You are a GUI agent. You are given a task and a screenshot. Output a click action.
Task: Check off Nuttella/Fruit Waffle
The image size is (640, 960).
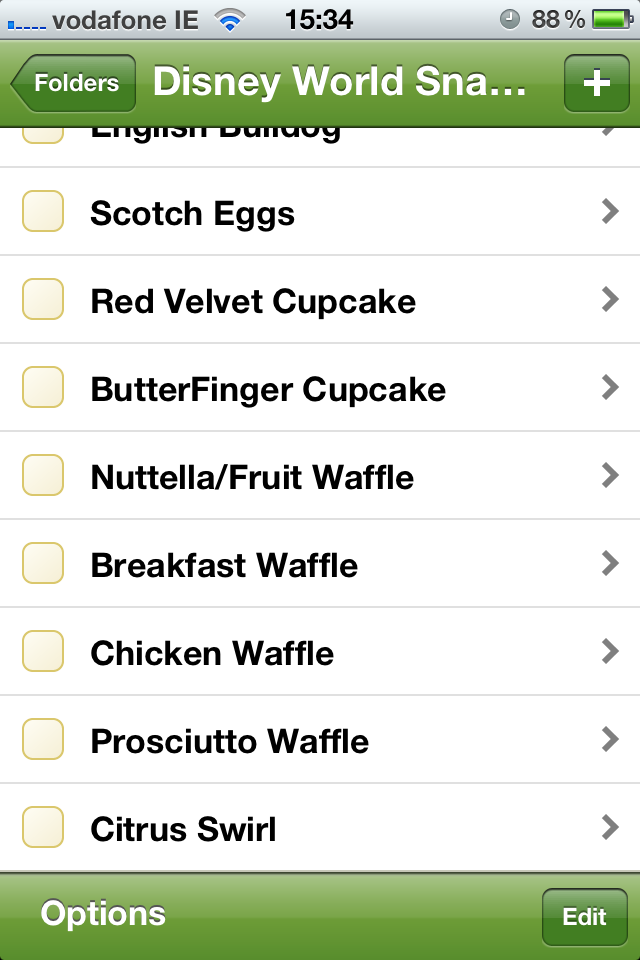pyautogui.click(x=43, y=477)
